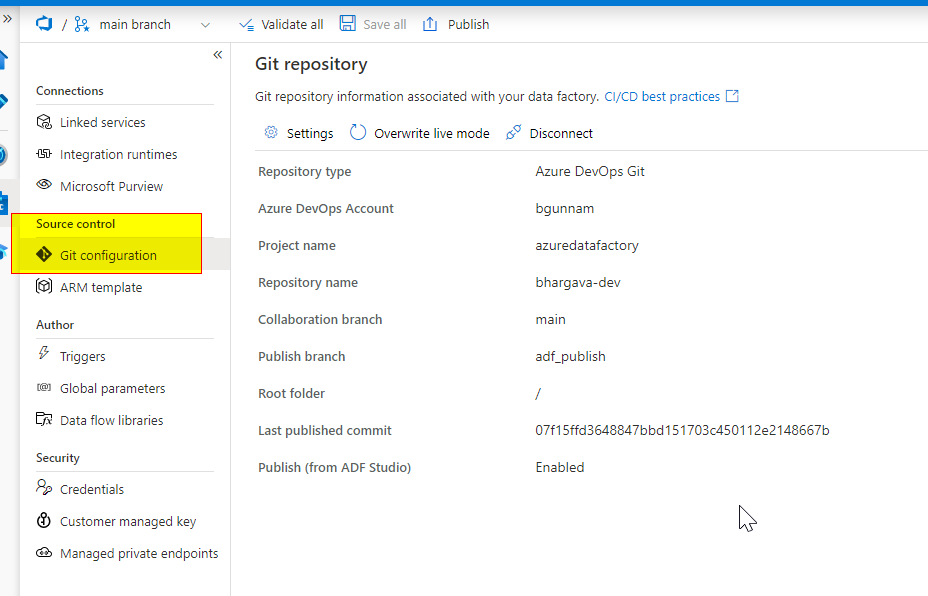The width and height of the screenshot is (928, 596).
Task: Click the Publish button label
Action: [x=468, y=24]
